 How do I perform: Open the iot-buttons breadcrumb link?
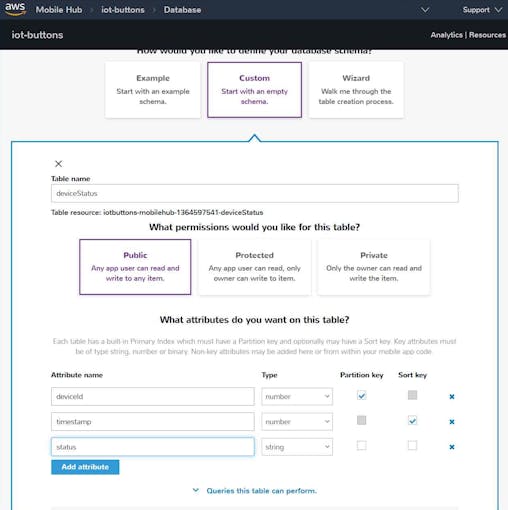(123, 10)
